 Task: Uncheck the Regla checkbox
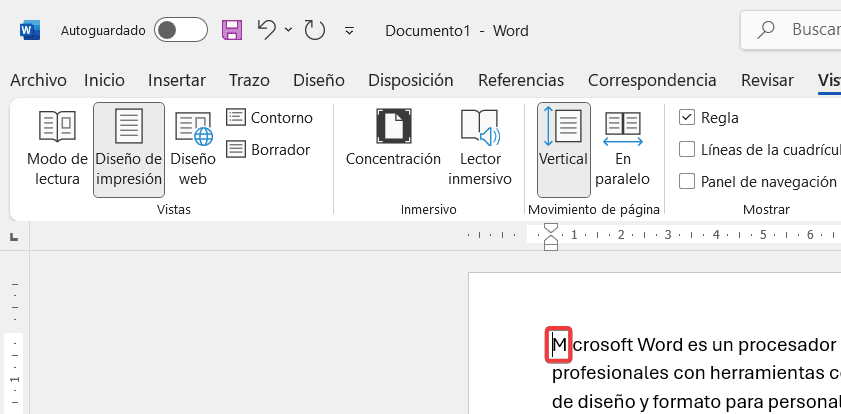tap(687, 117)
